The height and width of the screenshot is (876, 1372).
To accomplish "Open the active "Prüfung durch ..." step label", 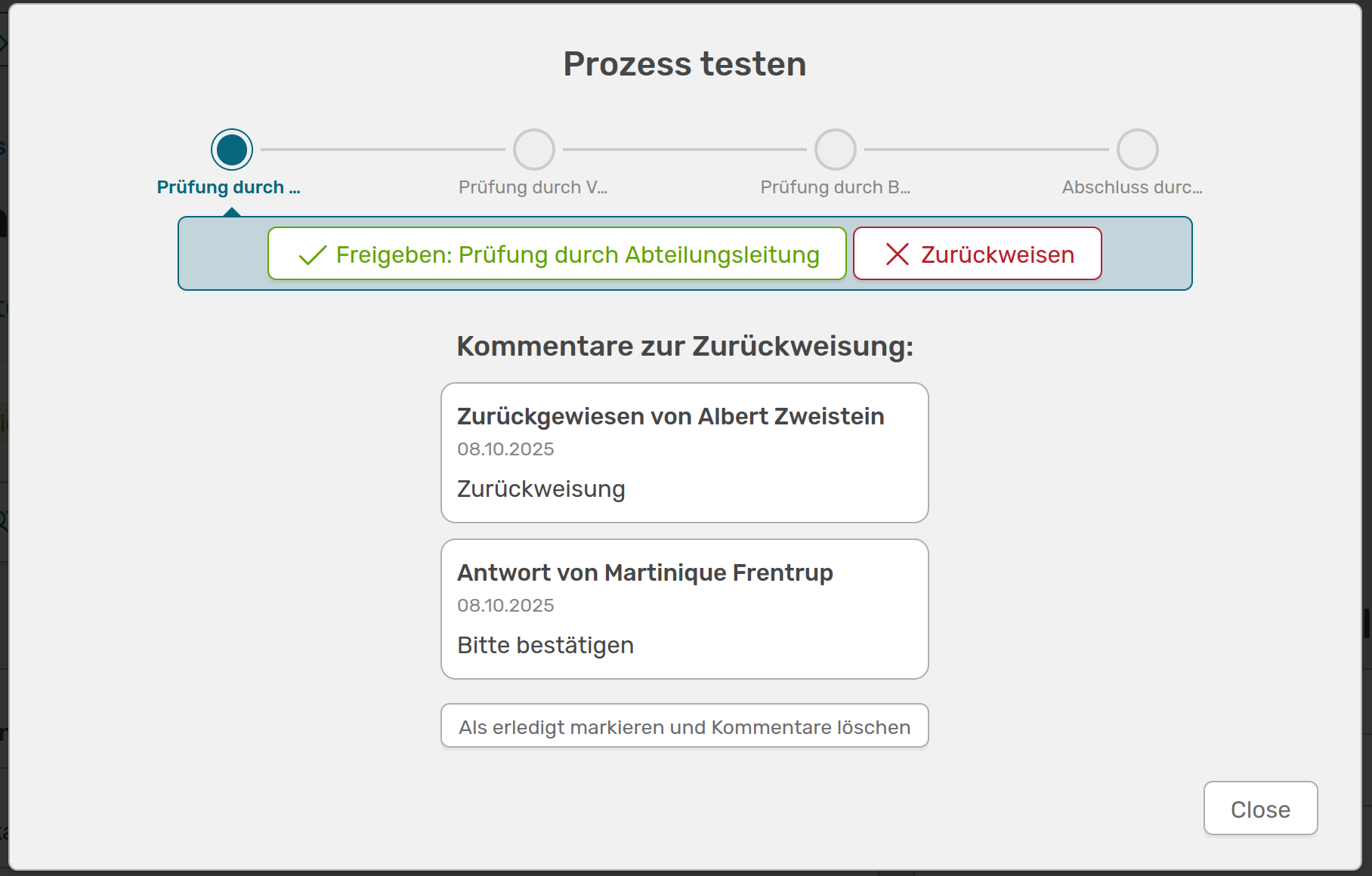I will point(228,187).
